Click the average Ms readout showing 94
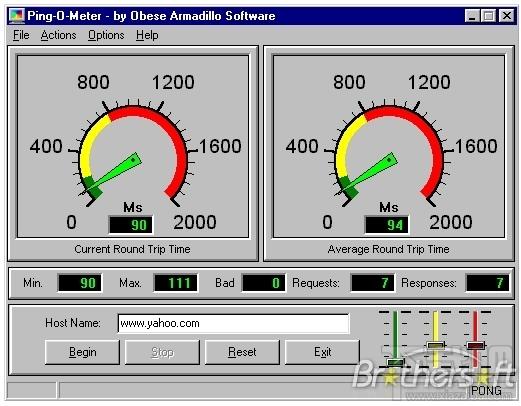 pos(387,225)
